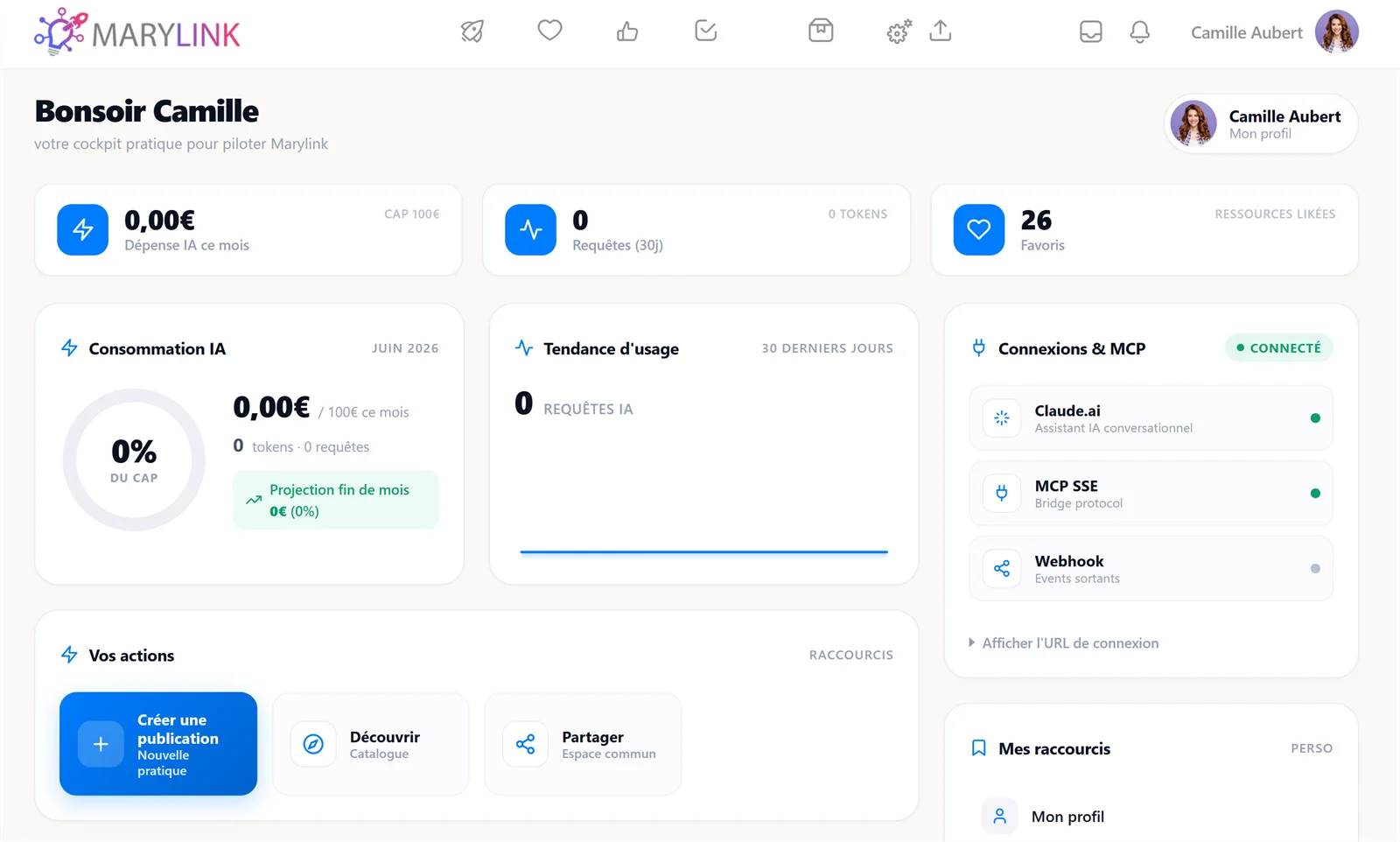The width and height of the screenshot is (1400, 842).
Task: Click the Connexions & MCP plug icon
Action: (x=979, y=348)
